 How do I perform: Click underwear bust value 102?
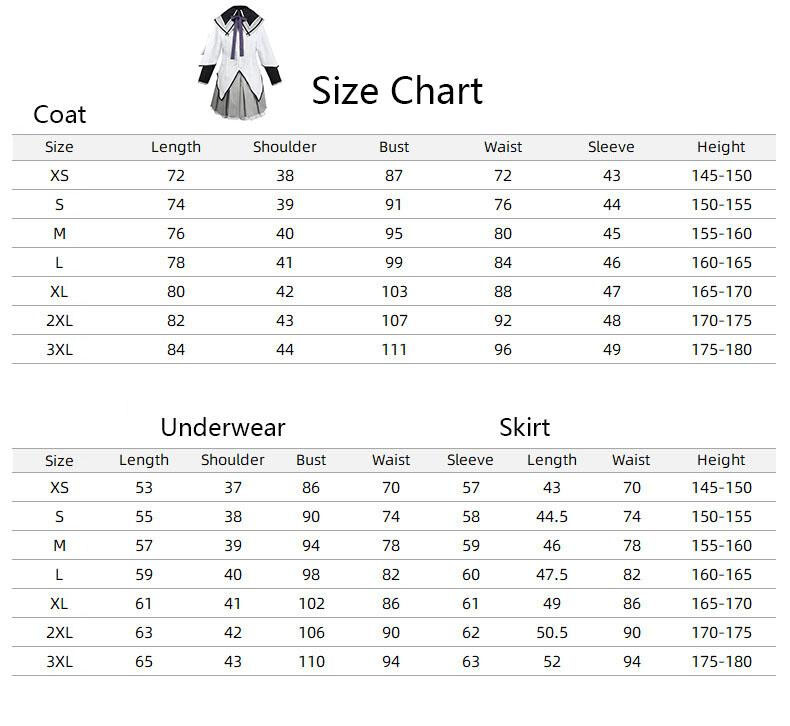pyautogui.click(x=311, y=604)
